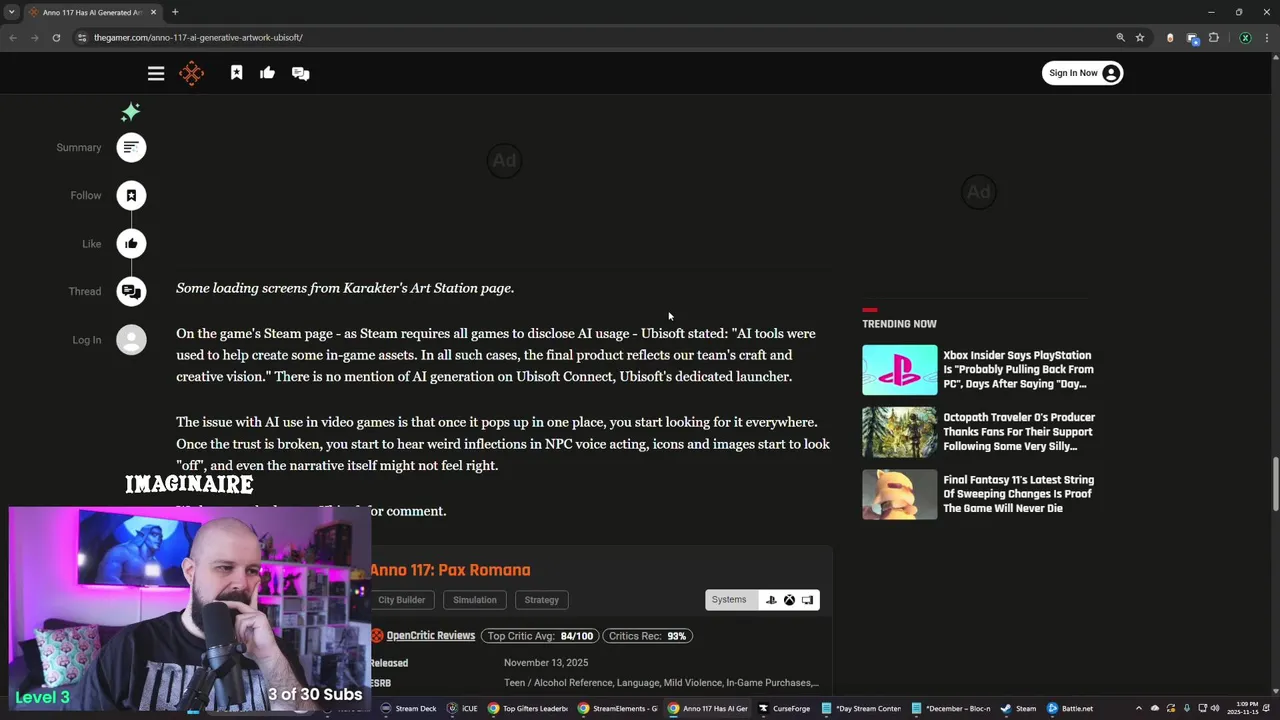The width and height of the screenshot is (1280, 720).
Task: Click the PlayStation logo trending thumbnail
Action: pyautogui.click(x=900, y=370)
